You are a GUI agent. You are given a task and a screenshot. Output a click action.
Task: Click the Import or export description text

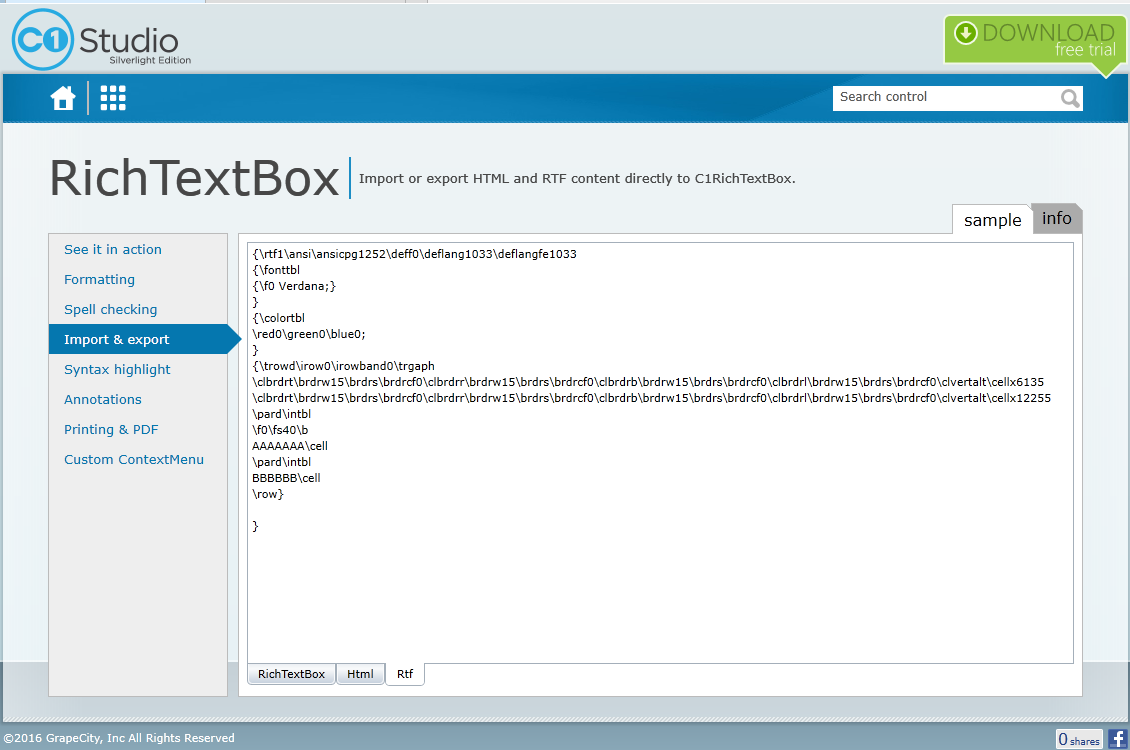click(x=577, y=179)
